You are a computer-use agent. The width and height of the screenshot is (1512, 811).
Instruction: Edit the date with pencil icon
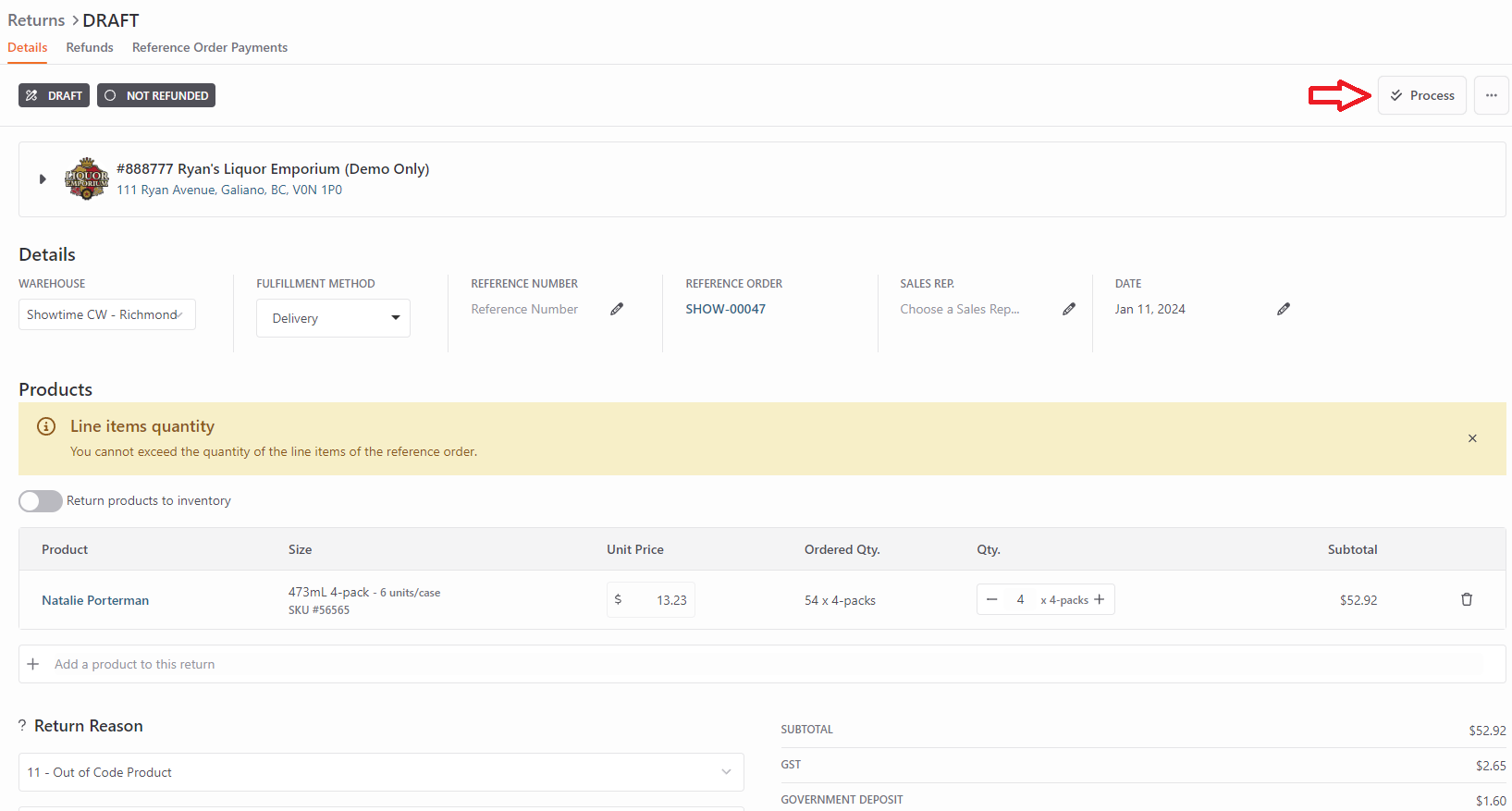pyautogui.click(x=1284, y=309)
